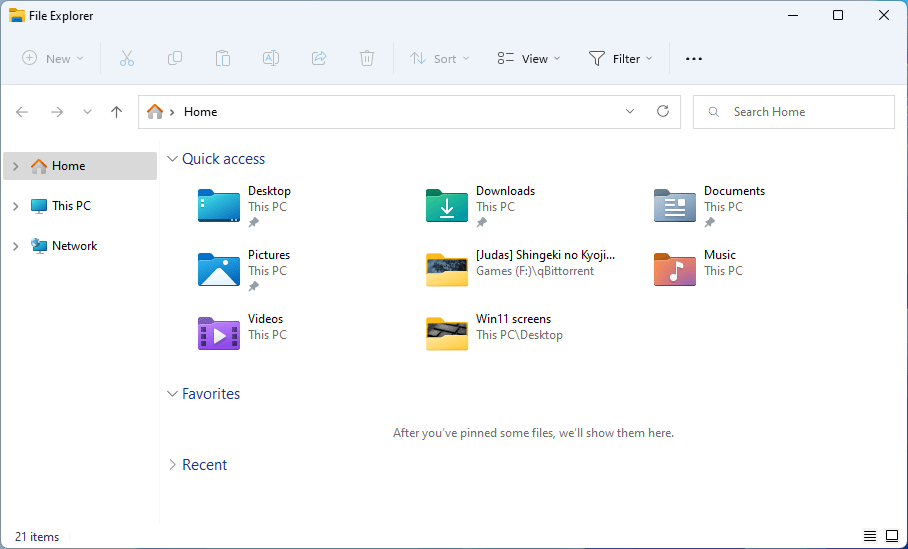This screenshot has height=549, width=908.
Task: Open the View menu
Action: pyautogui.click(x=529, y=58)
